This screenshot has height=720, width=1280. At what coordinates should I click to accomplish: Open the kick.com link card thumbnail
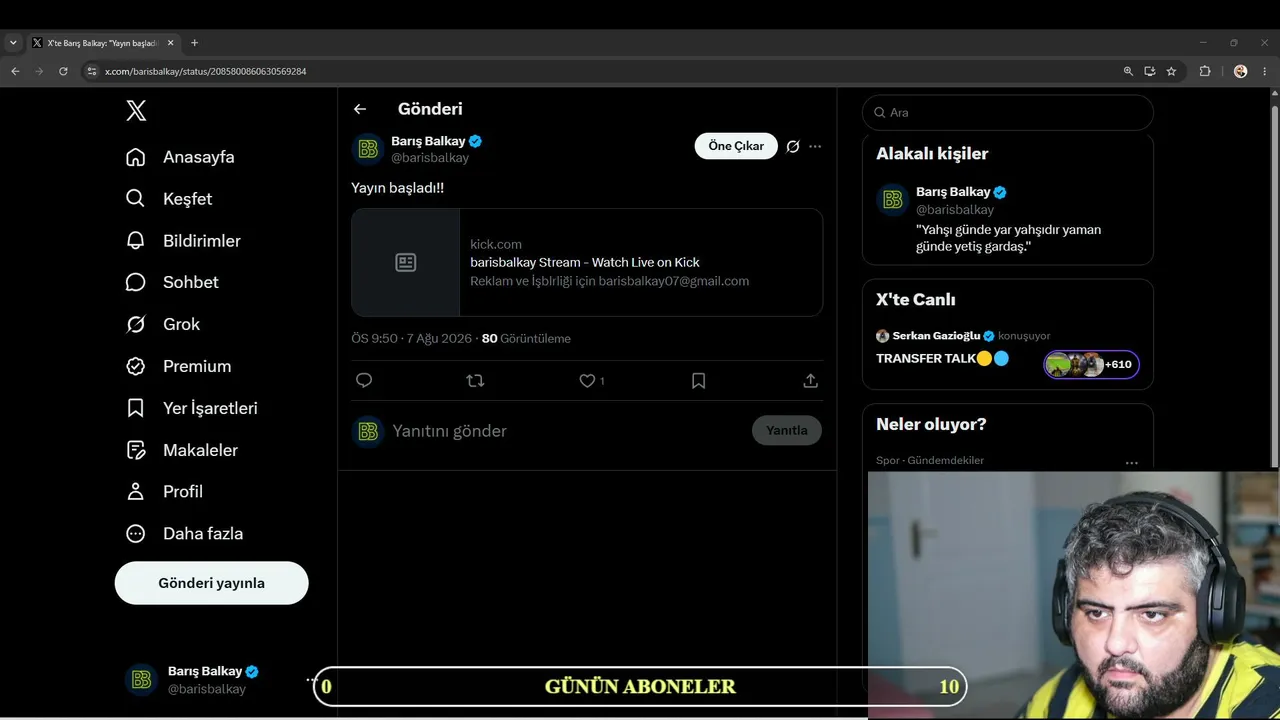tap(405, 262)
